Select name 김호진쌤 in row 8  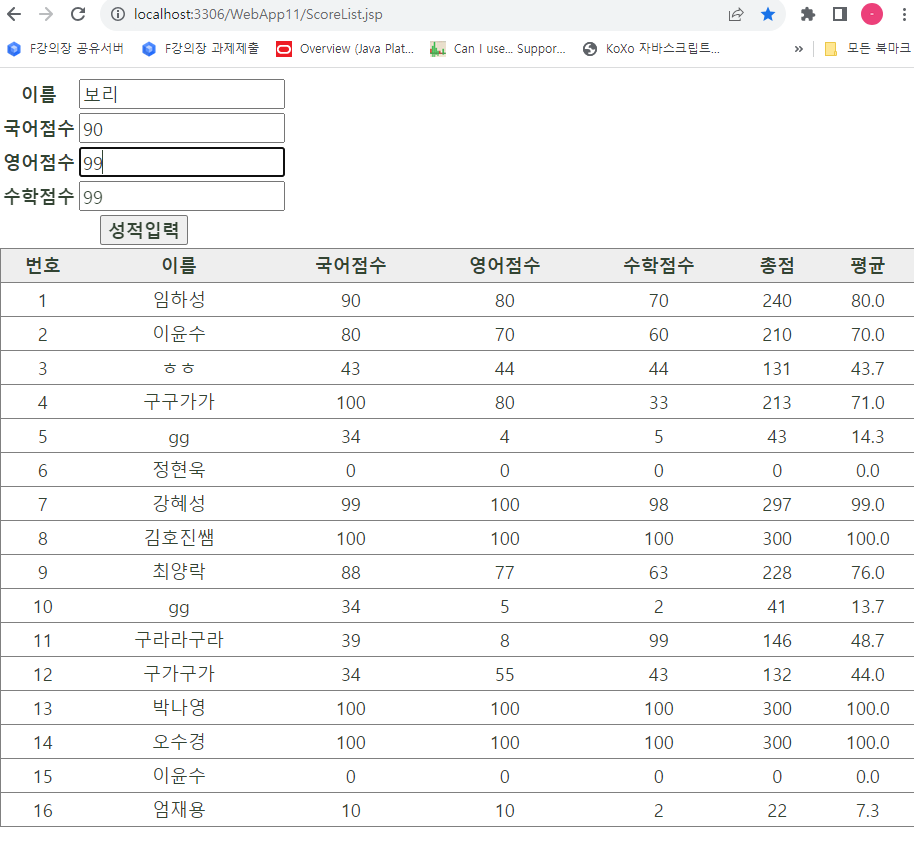click(179, 538)
